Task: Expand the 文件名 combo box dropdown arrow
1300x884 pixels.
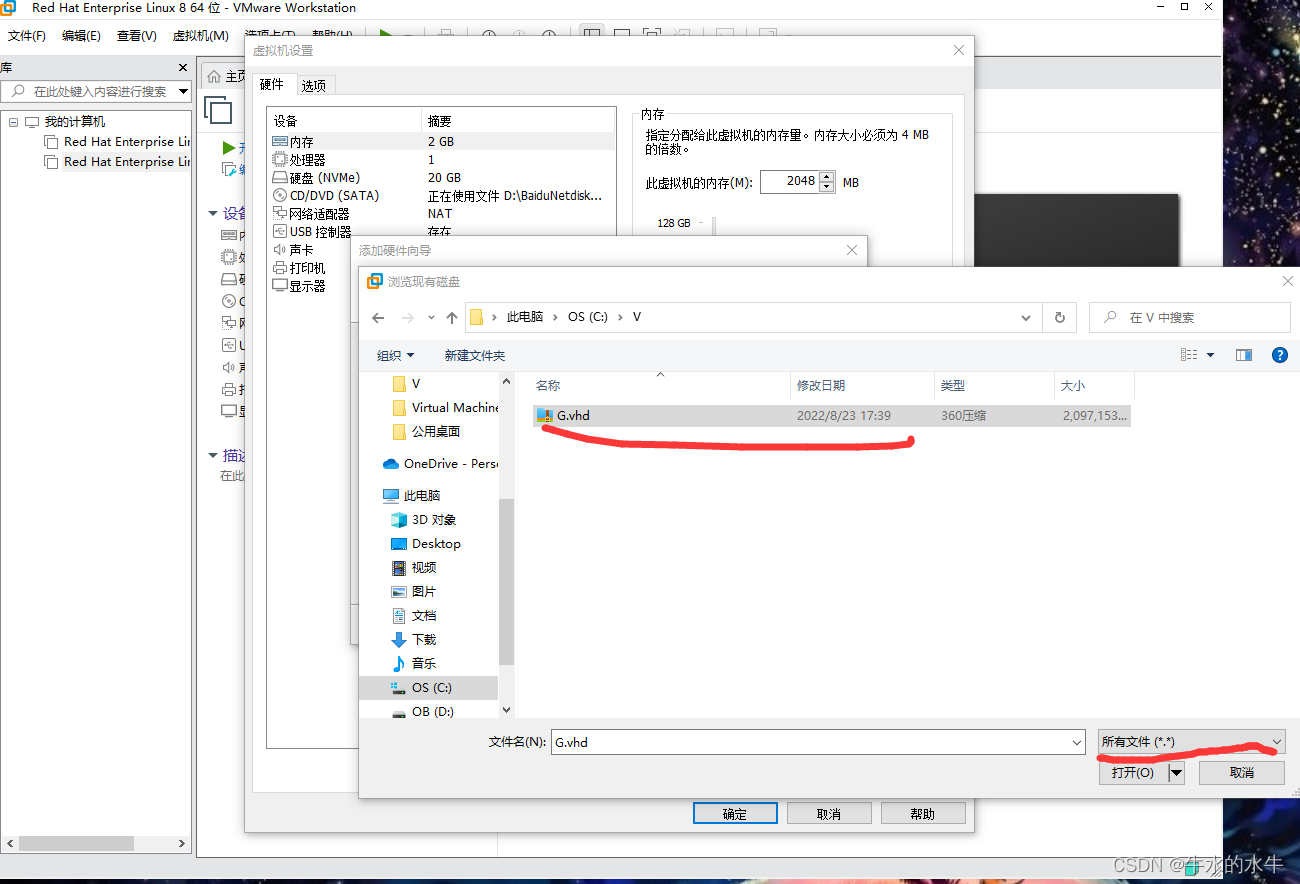Action: coord(1076,742)
